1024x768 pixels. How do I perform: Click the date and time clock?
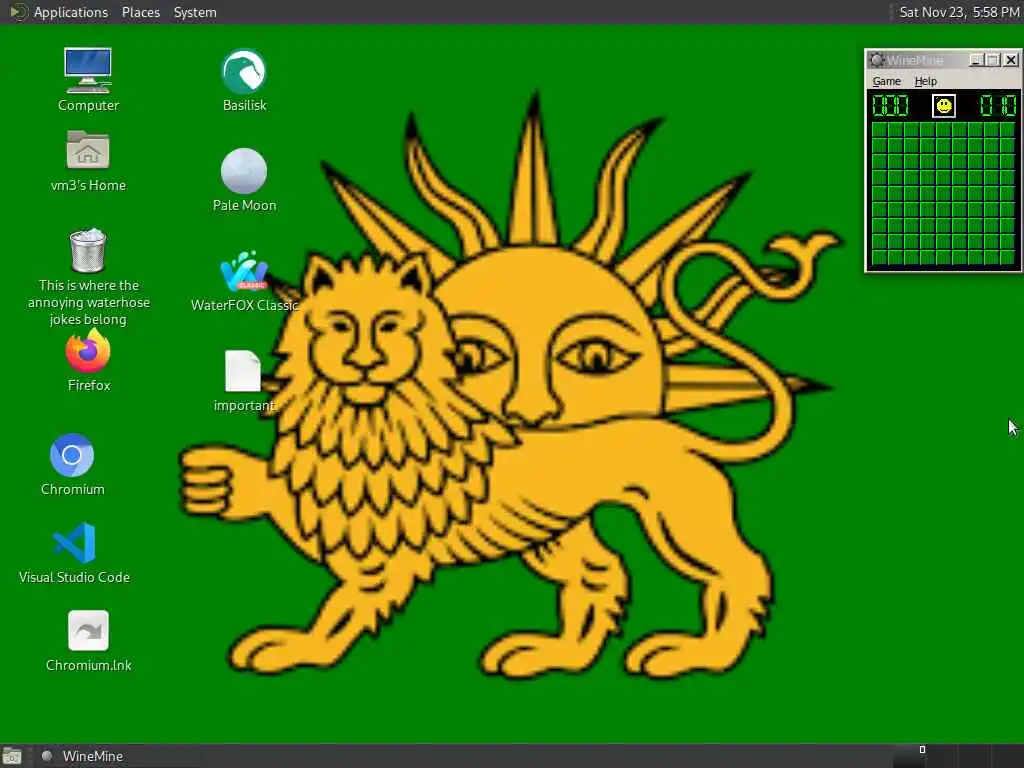click(x=959, y=12)
